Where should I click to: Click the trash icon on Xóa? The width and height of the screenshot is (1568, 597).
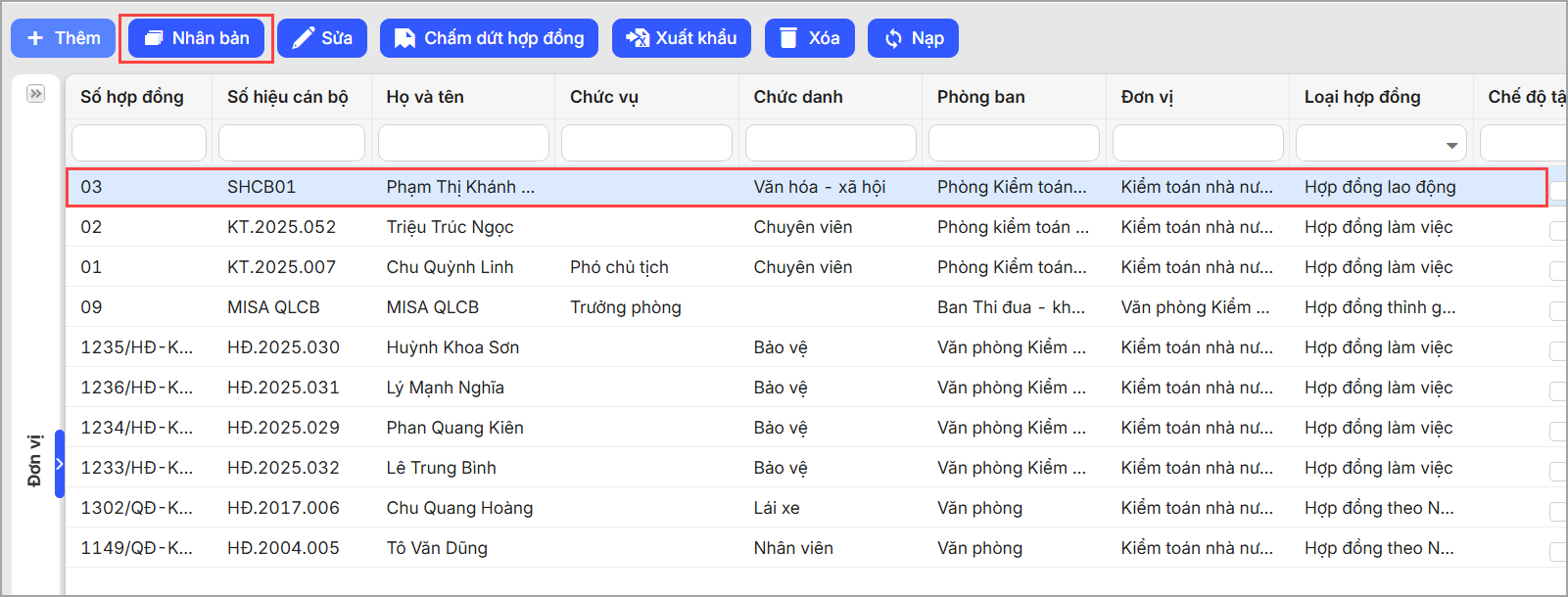788,38
